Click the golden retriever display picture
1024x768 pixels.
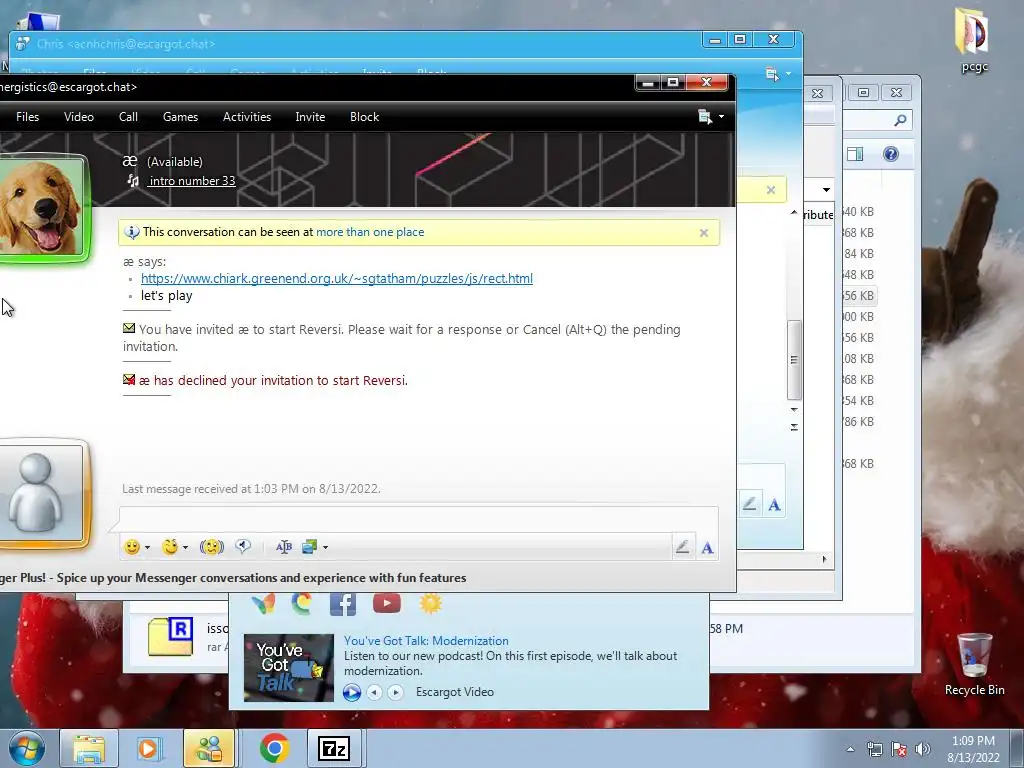(41, 208)
